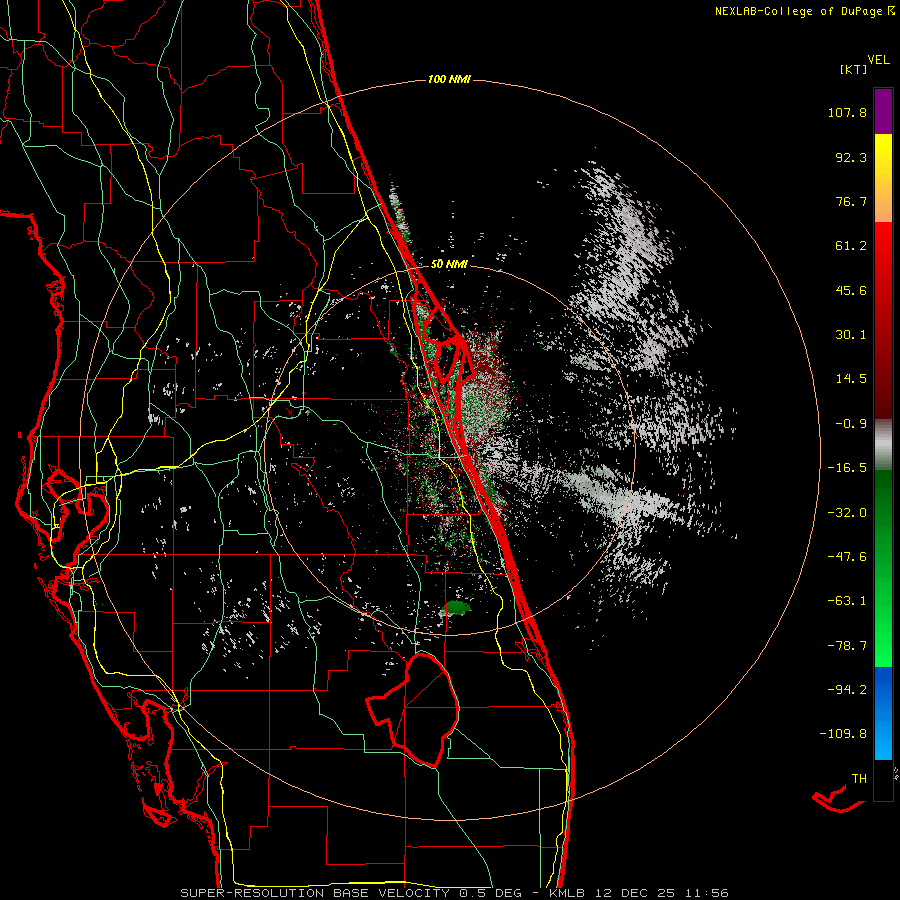The width and height of the screenshot is (900, 900).
Task: Click the blue segment of velocity color bar
Action: [883, 713]
